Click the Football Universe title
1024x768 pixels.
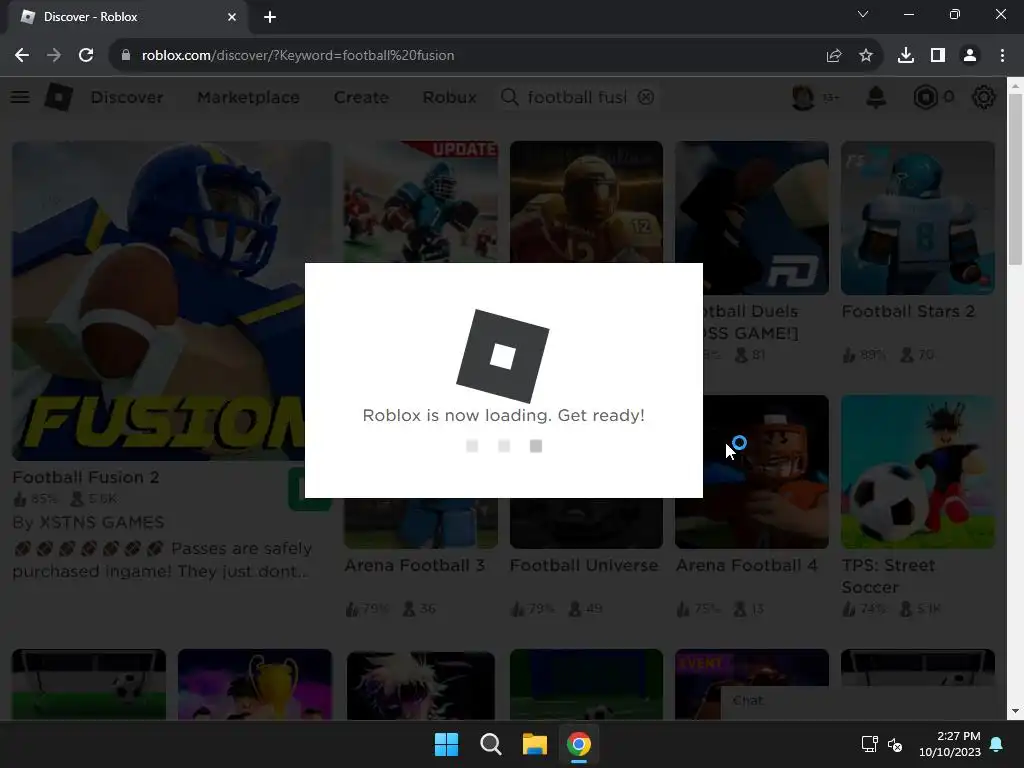(584, 566)
